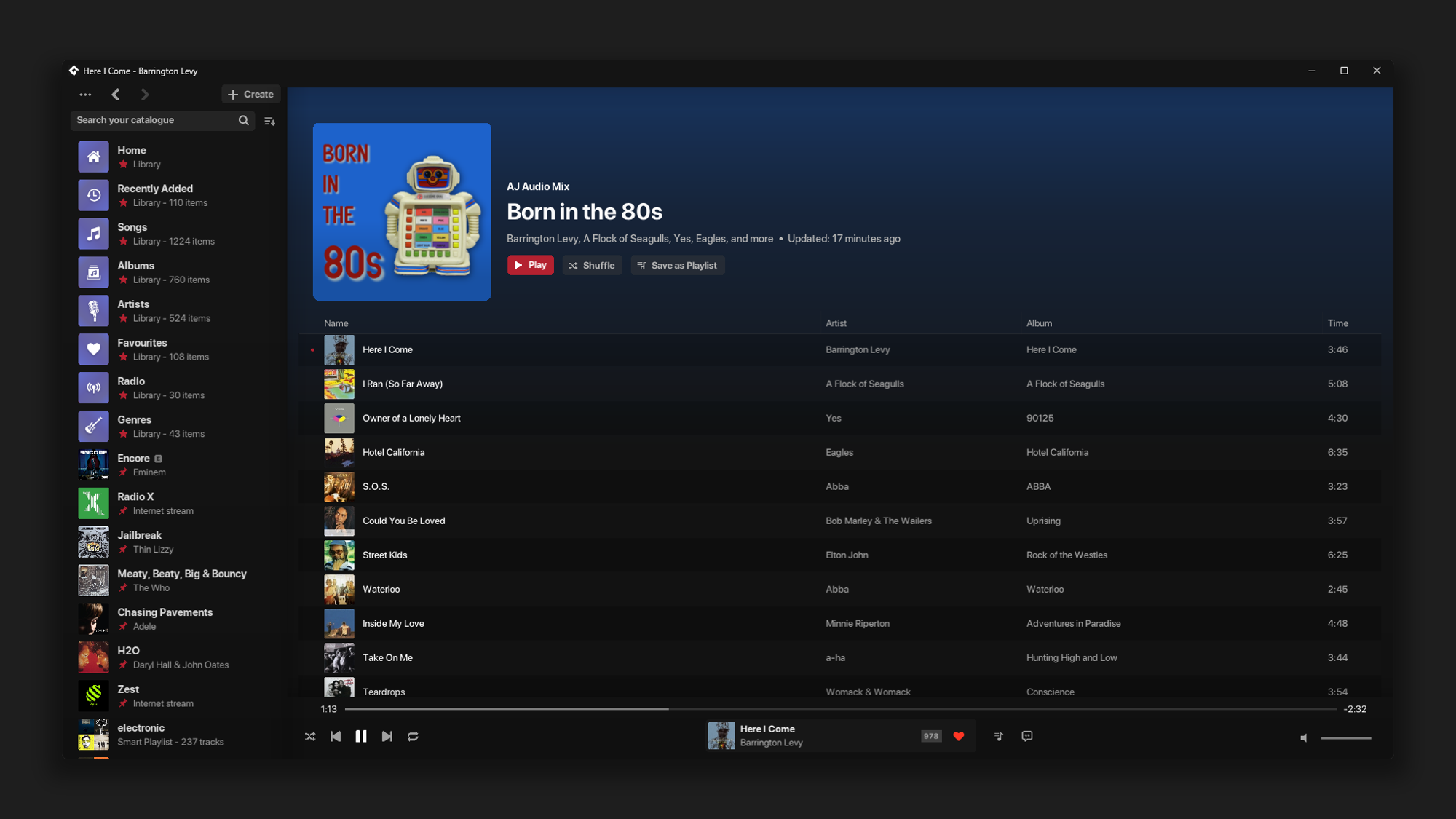The width and height of the screenshot is (1456, 819).
Task: Open the sidebar sort options icon
Action: (269, 121)
